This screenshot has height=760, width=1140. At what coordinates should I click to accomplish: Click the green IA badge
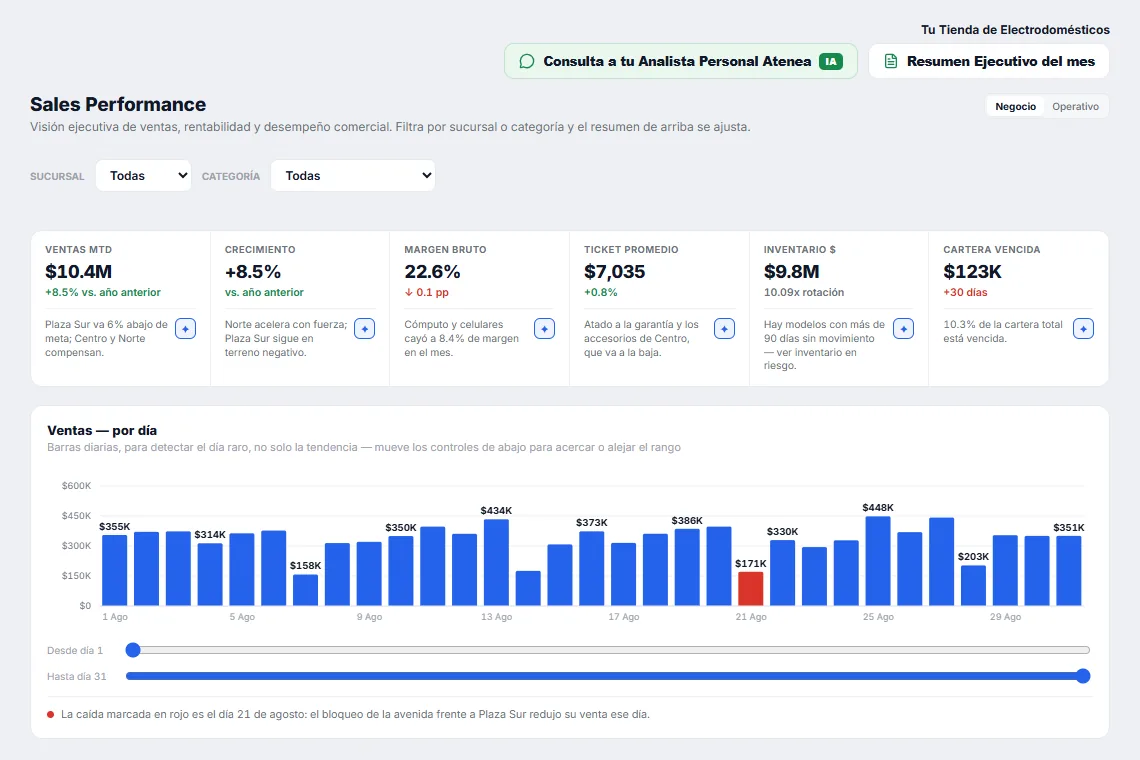831,62
